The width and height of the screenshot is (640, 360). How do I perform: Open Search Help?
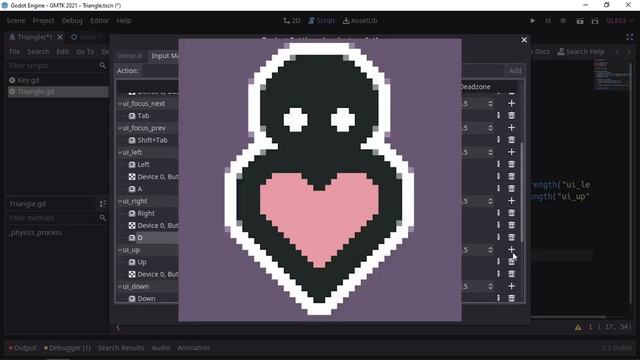580,51
